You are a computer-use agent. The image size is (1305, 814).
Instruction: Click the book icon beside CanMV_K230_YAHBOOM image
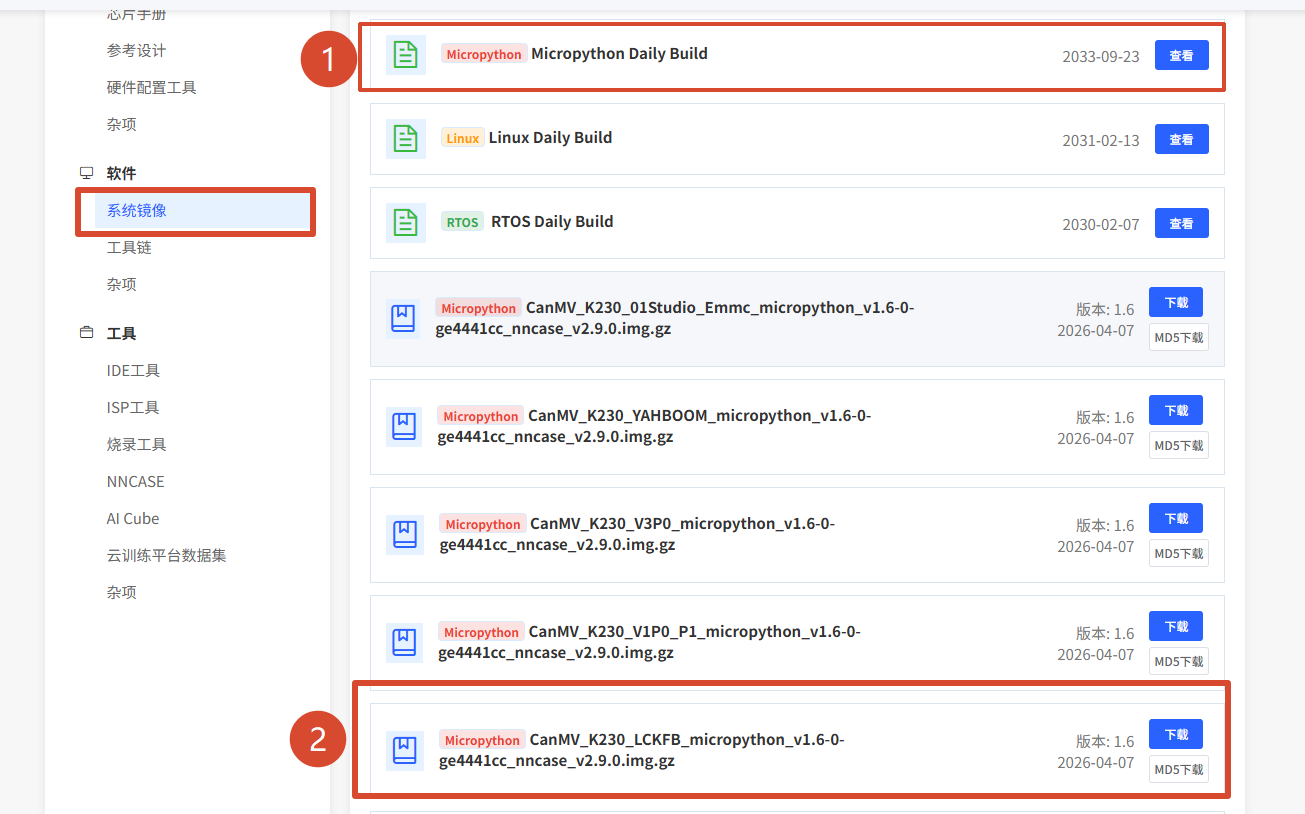404,427
